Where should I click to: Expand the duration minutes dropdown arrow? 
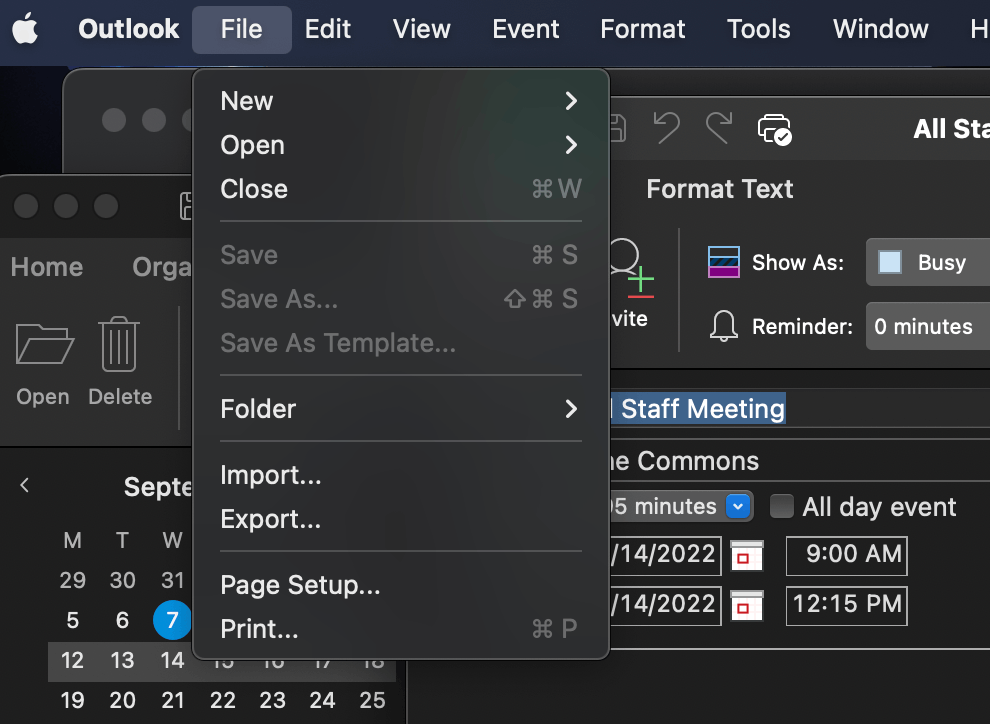(x=738, y=507)
